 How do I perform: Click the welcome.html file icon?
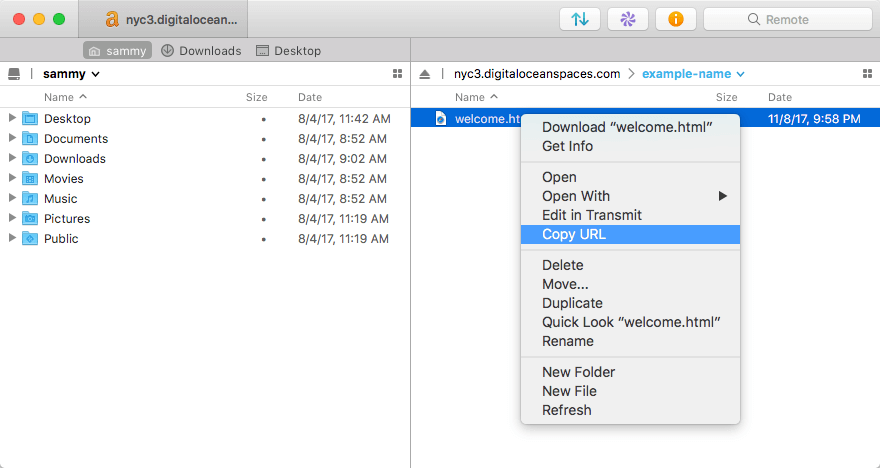click(x=441, y=118)
